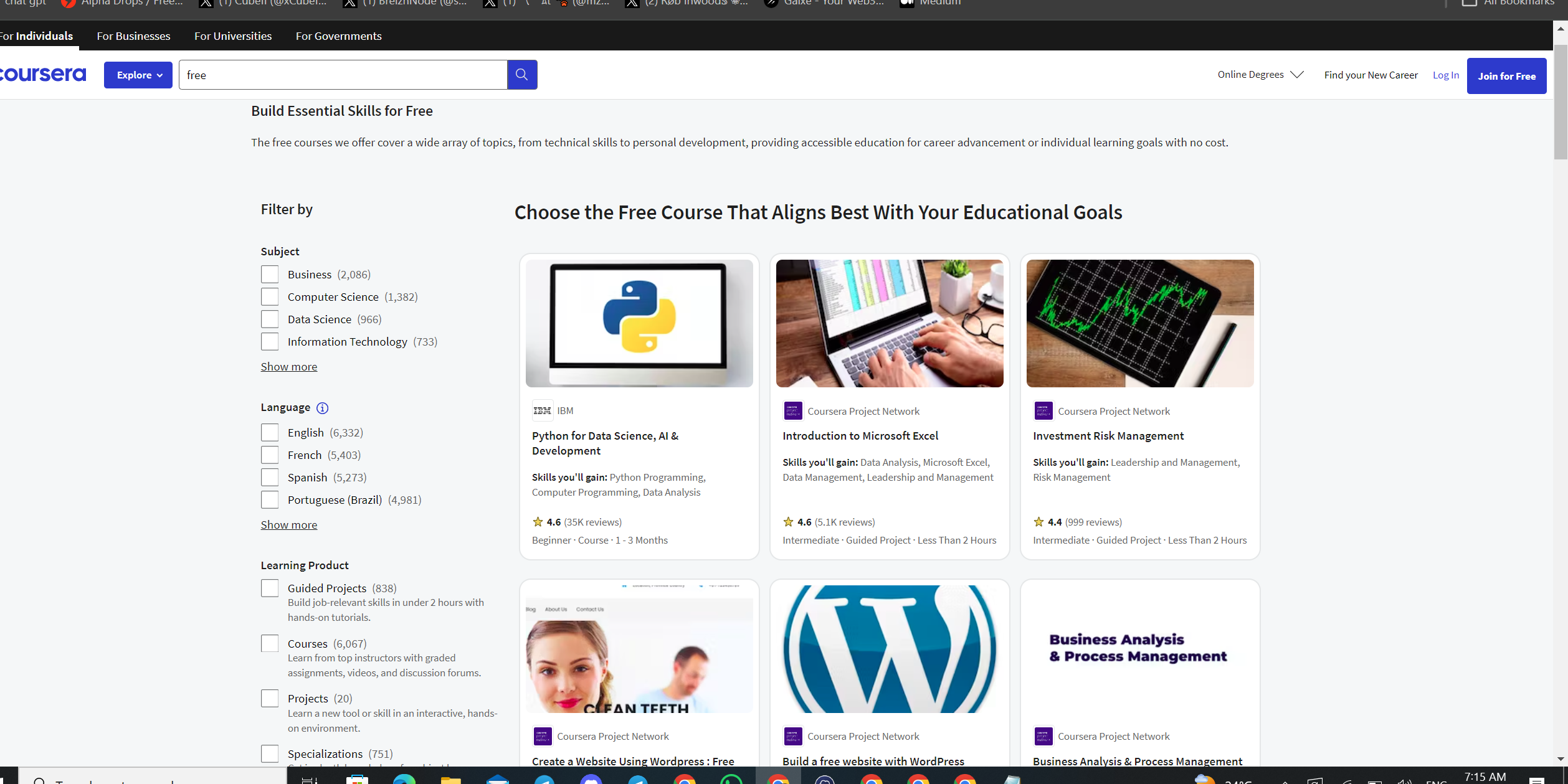This screenshot has height=784, width=1568.
Task: Click the Join for Free button
Action: pos(1506,76)
